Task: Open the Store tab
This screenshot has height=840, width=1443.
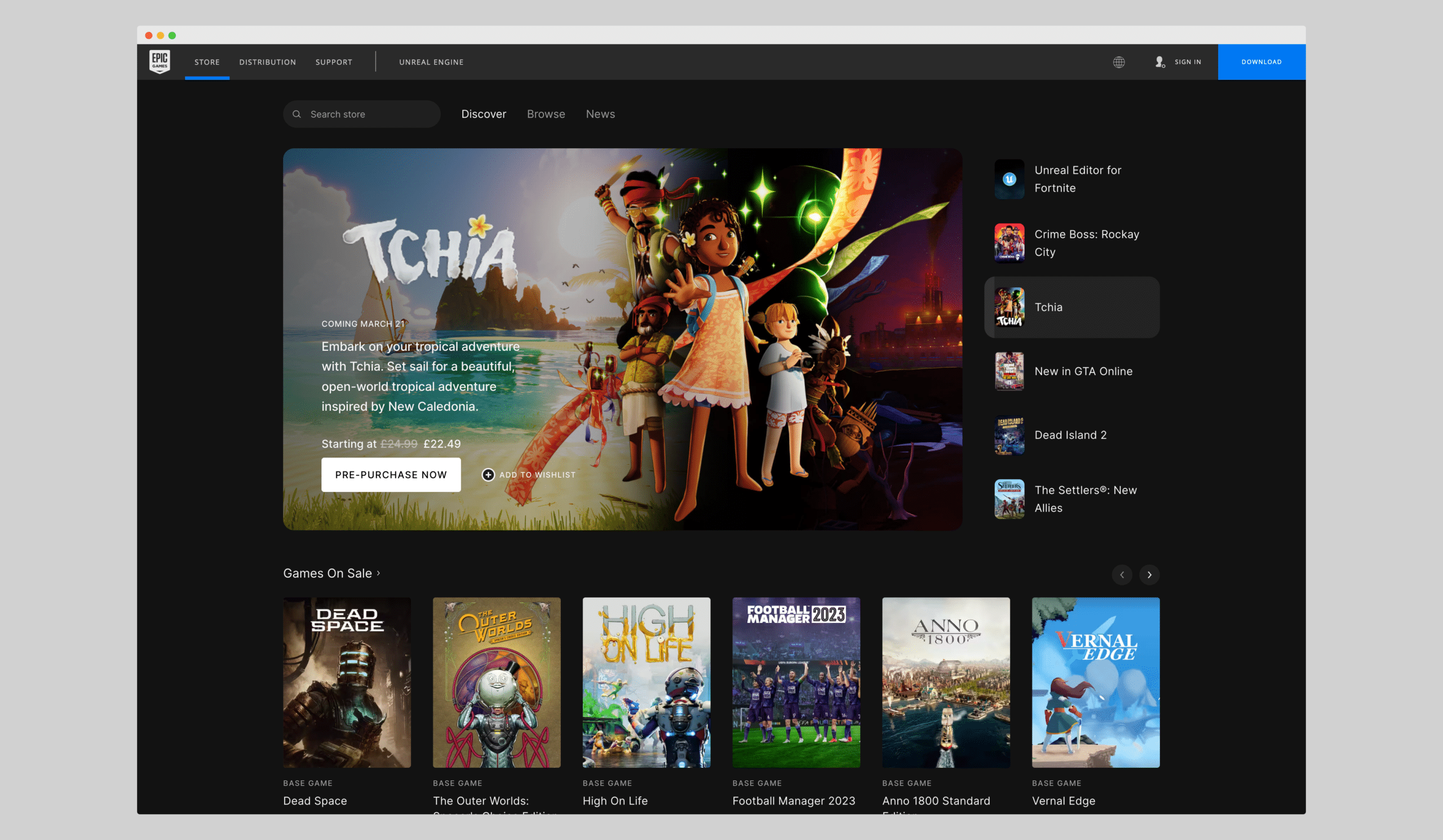Action: (x=207, y=62)
